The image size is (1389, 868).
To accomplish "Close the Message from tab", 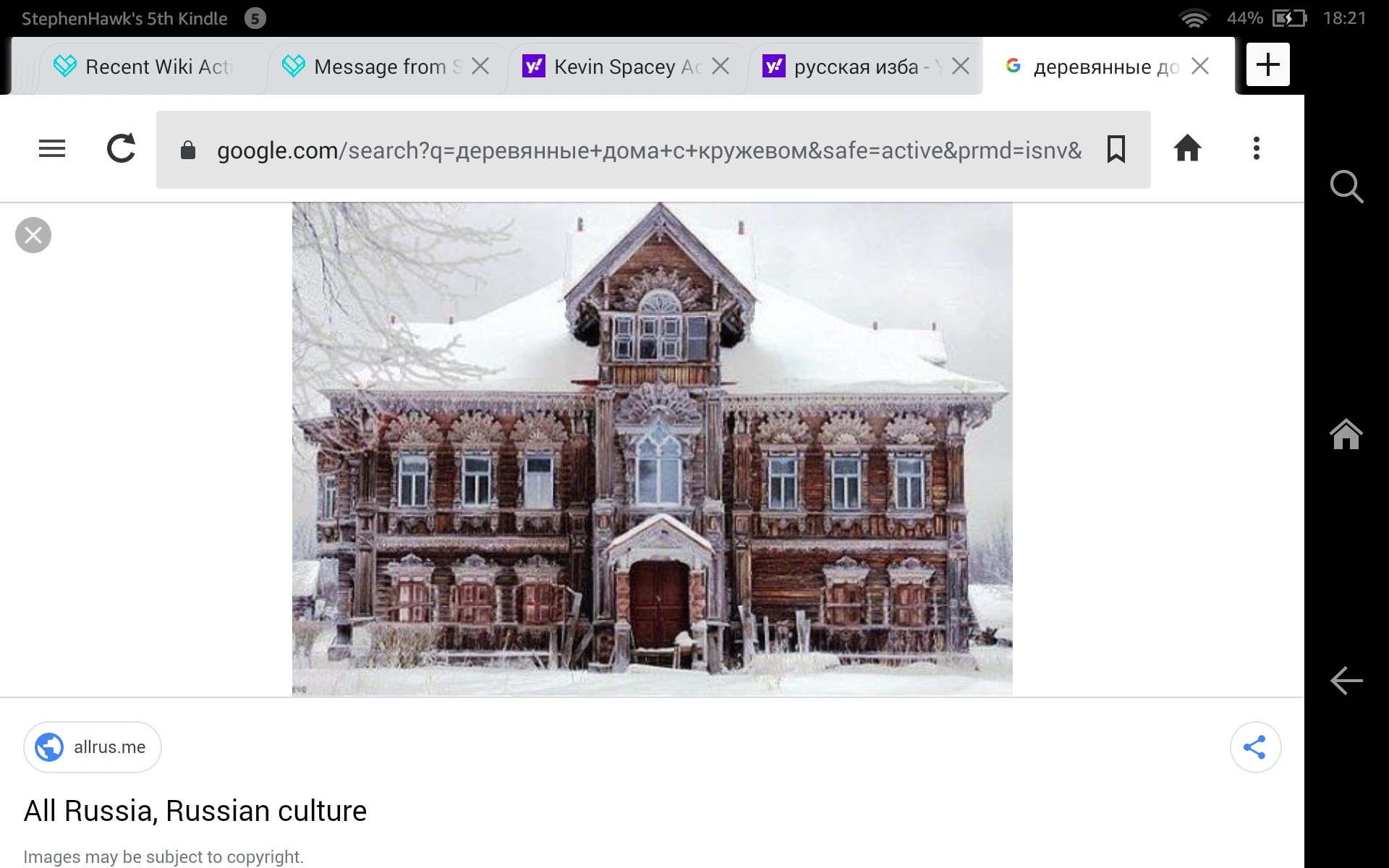I will [x=480, y=67].
